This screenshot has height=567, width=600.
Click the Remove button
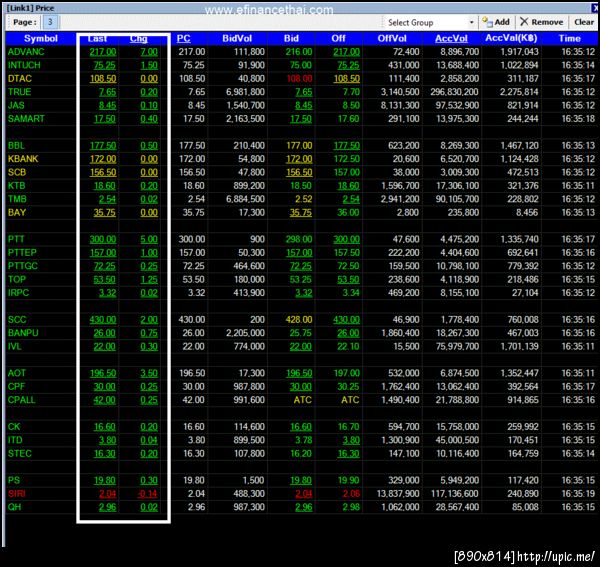click(541, 22)
